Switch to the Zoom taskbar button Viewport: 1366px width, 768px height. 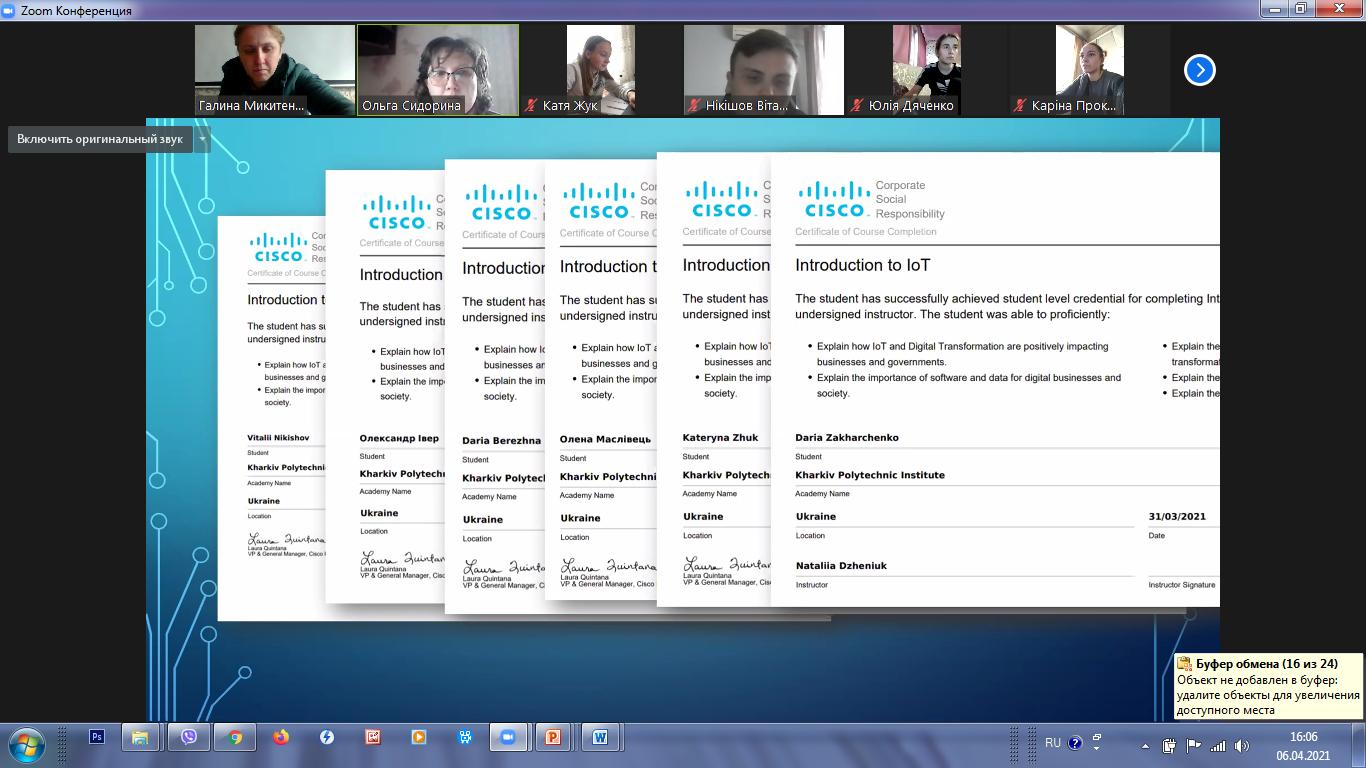click(508, 737)
